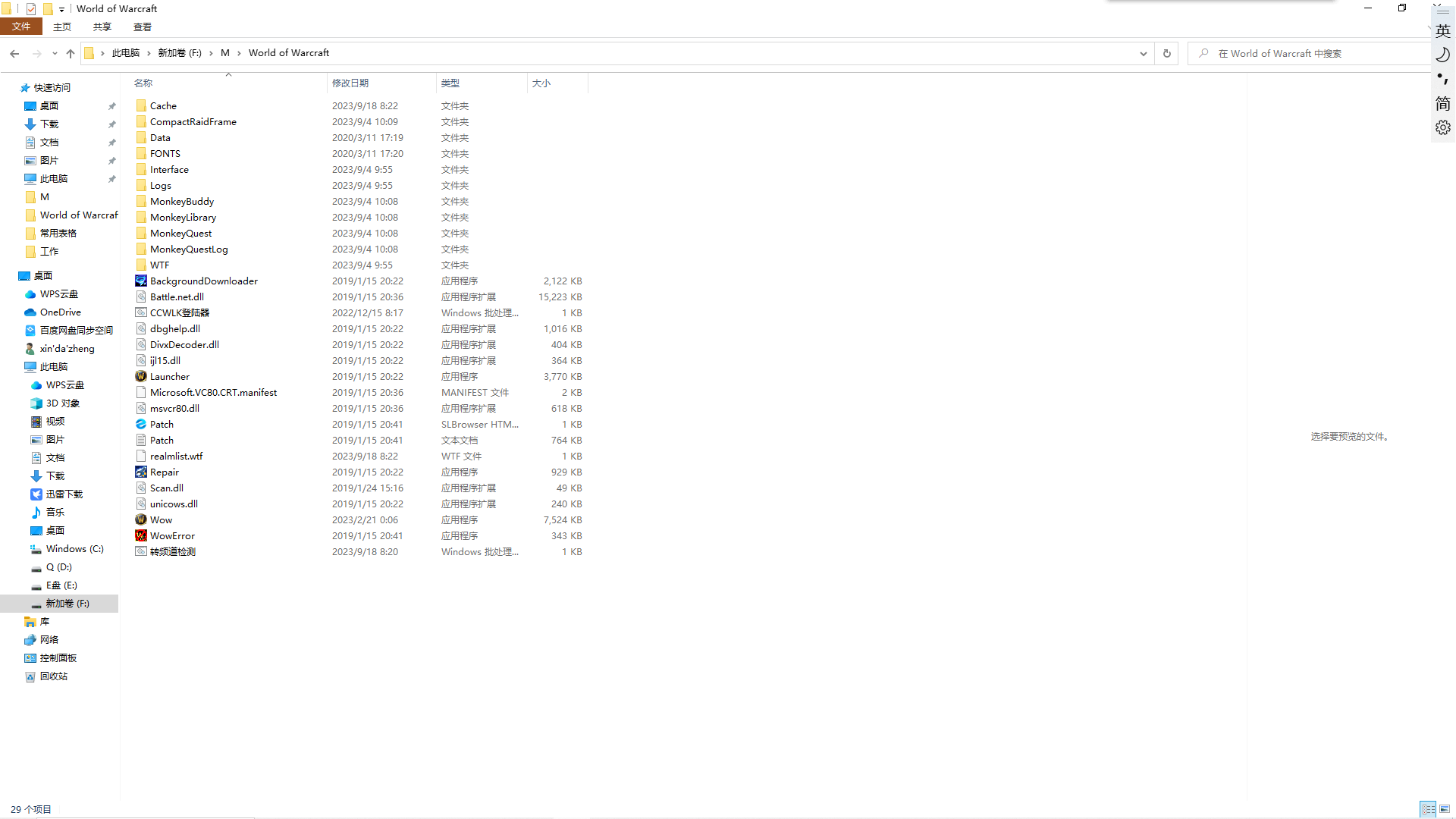Click the refresh button in address bar
The height and width of the screenshot is (819, 1456).
(1166, 53)
